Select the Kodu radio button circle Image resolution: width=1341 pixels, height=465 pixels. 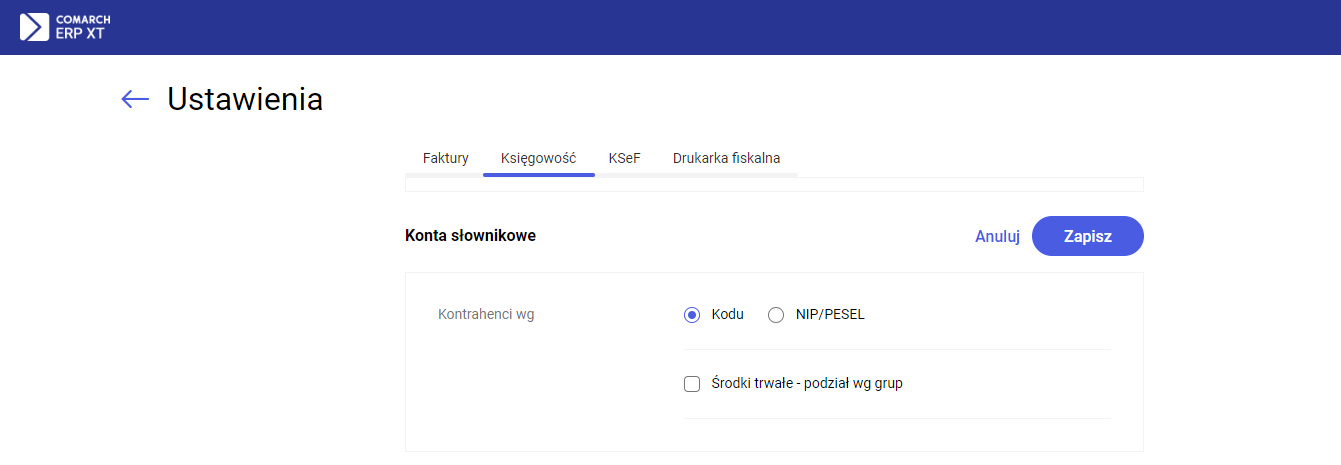[x=692, y=315]
